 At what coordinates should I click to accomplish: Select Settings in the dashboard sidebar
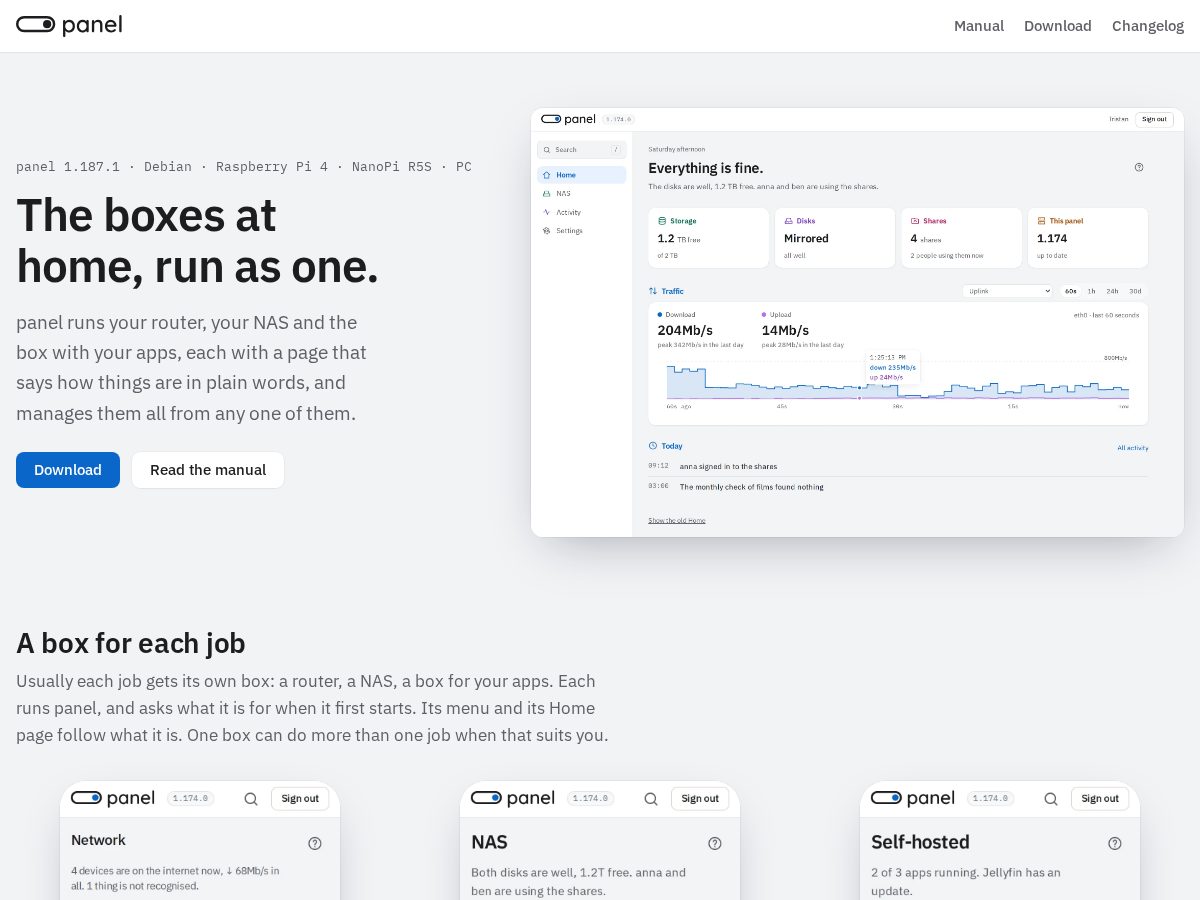click(582, 231)
